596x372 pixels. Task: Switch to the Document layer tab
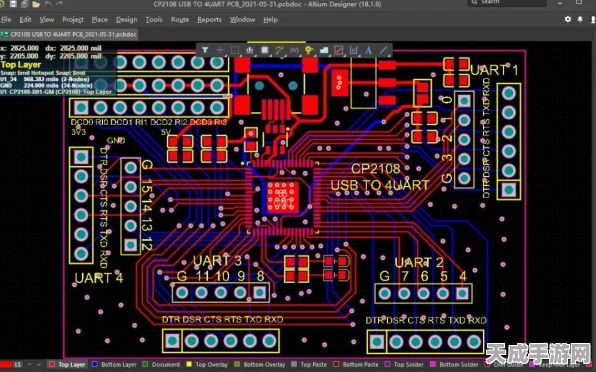pyautogui.click(x=161, y=364)
